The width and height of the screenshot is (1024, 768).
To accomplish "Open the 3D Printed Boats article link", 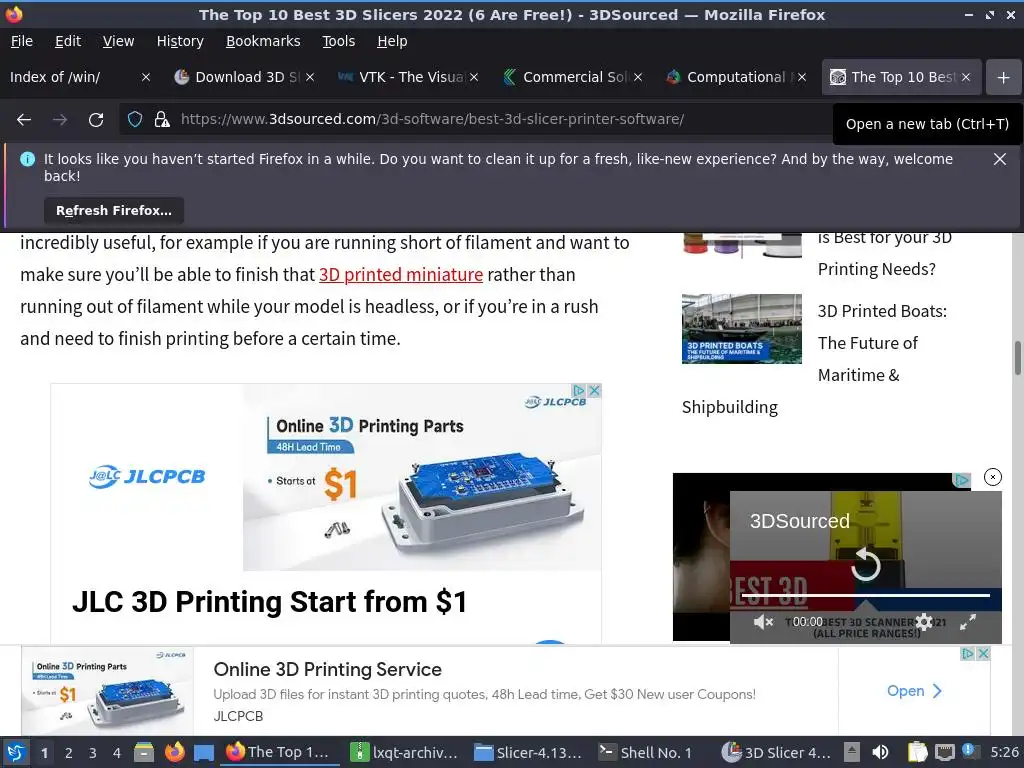I will point(882,343).
